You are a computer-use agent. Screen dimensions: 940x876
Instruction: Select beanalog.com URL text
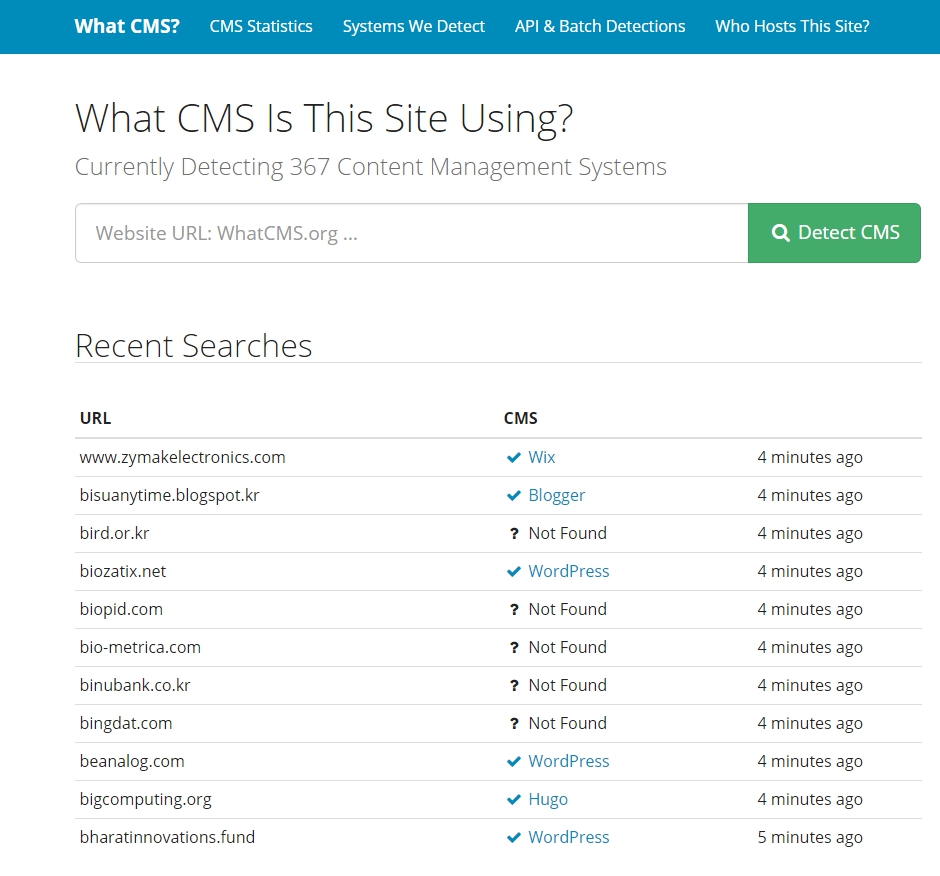[x=132, y=761]
